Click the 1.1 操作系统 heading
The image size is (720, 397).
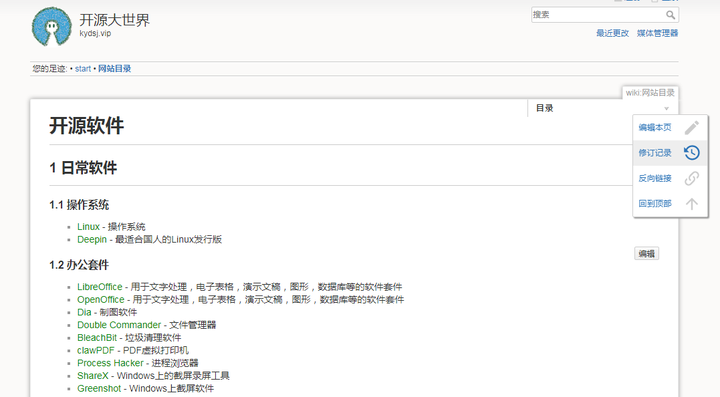click(79, 205)
